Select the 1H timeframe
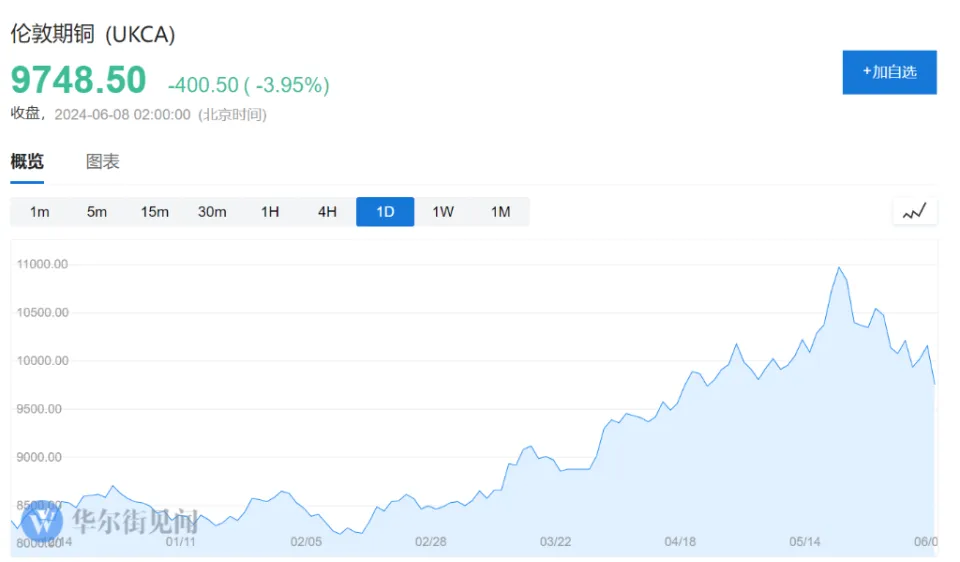The image size is (960, 562). 270,212
